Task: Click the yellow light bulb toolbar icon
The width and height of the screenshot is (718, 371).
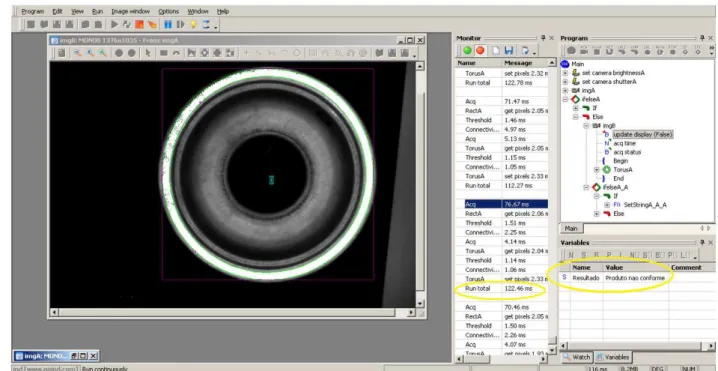Action: pyautogui.click(x=193, y=25)
